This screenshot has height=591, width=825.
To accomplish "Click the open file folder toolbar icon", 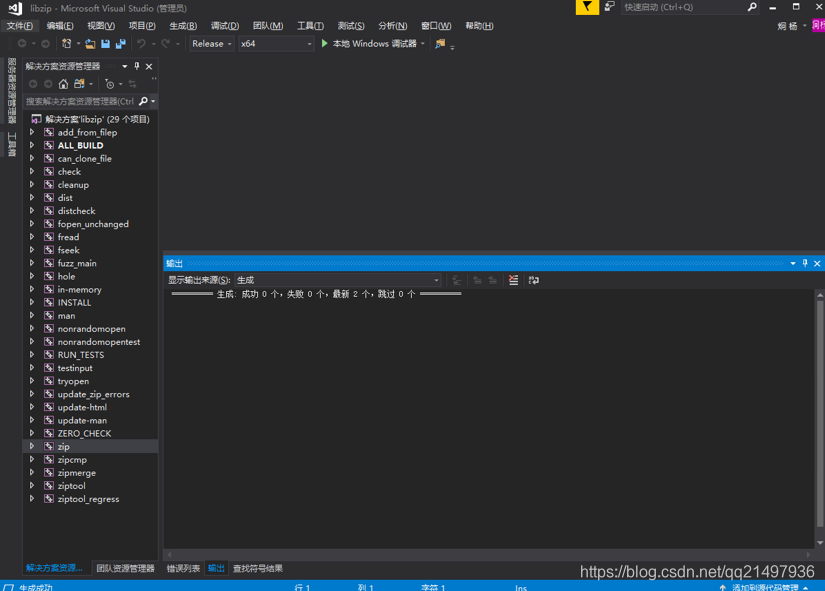I will tap(90, 44).
